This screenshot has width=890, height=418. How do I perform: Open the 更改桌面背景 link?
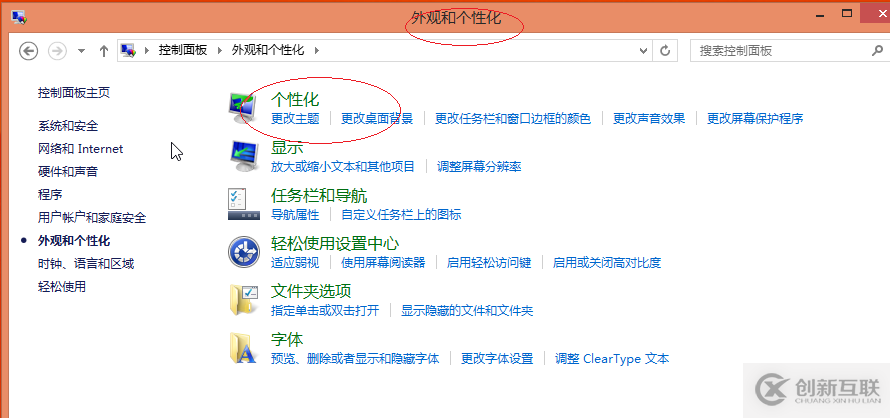click(x=376, y=118)
